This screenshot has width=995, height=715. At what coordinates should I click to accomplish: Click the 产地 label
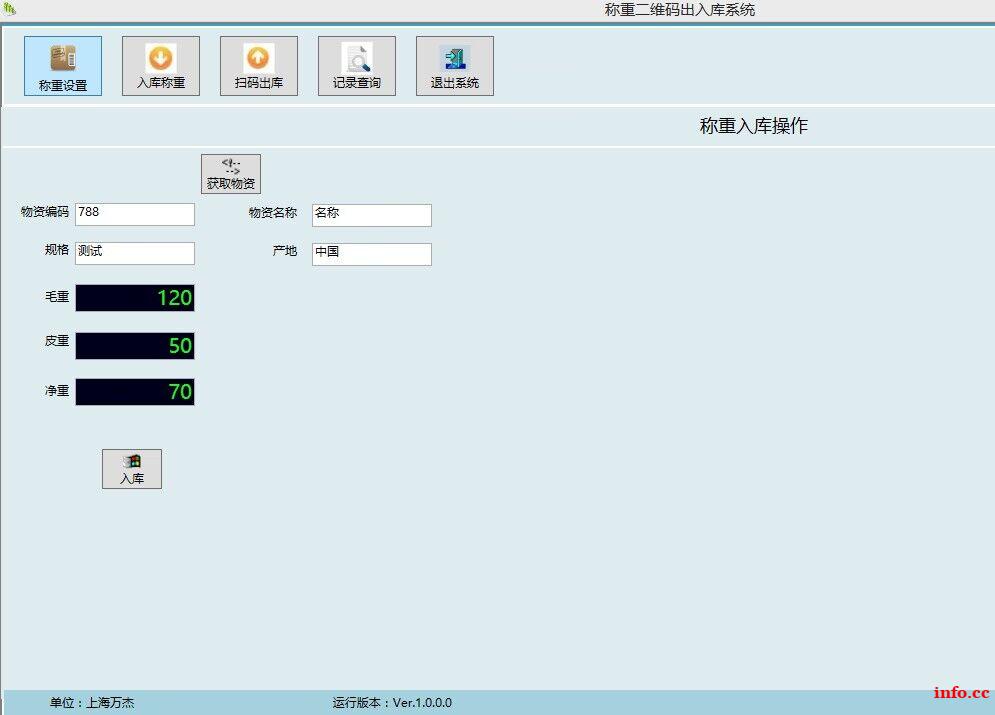coord(285,251)
